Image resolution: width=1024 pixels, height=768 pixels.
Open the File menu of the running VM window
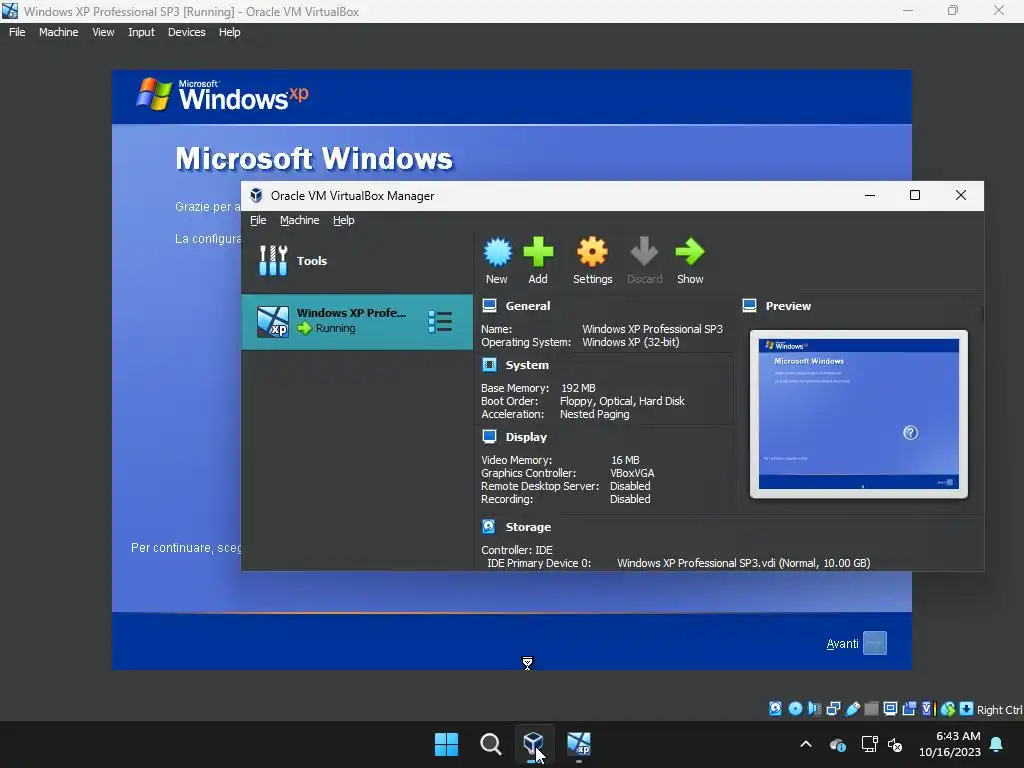coord(17,32)
